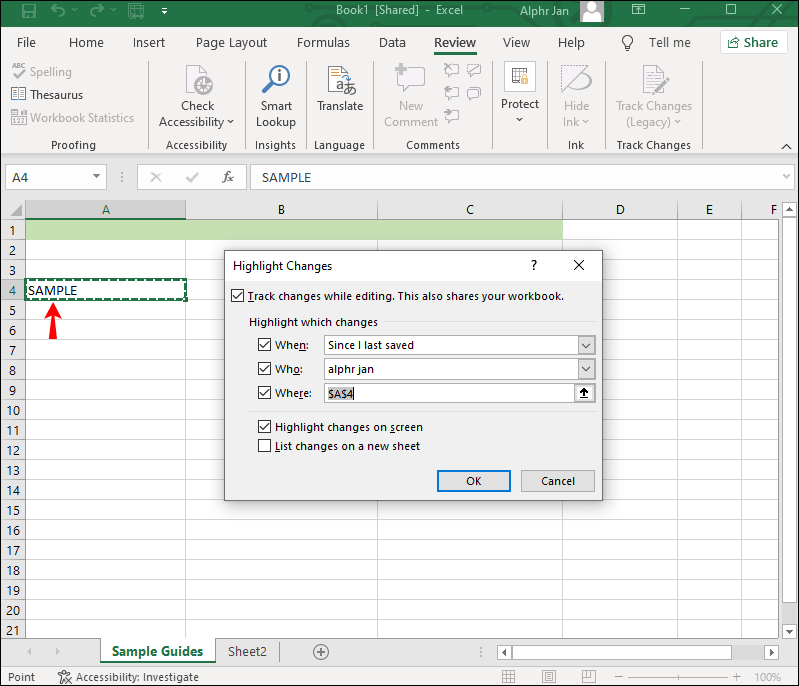Toggle the Where checkbox
Image resolution: width=799 pixels, height=686 pixels.
[x=264, y=392]
